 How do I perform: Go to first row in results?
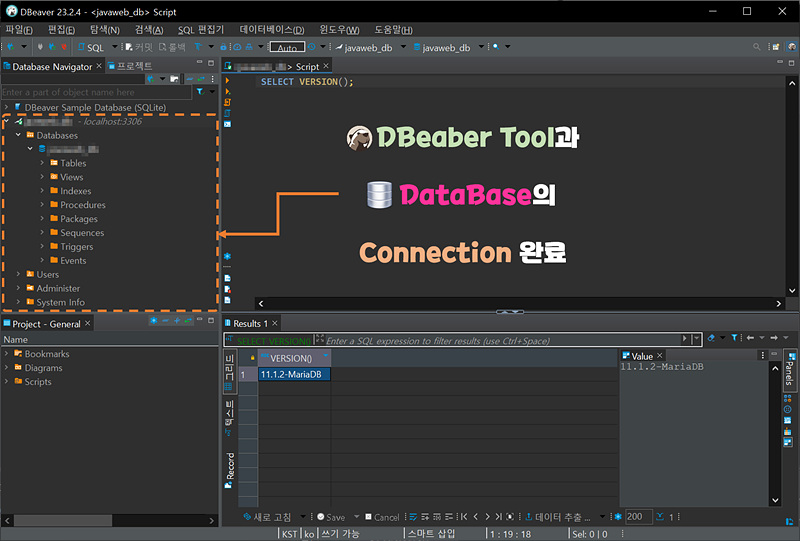coord(463,517)
